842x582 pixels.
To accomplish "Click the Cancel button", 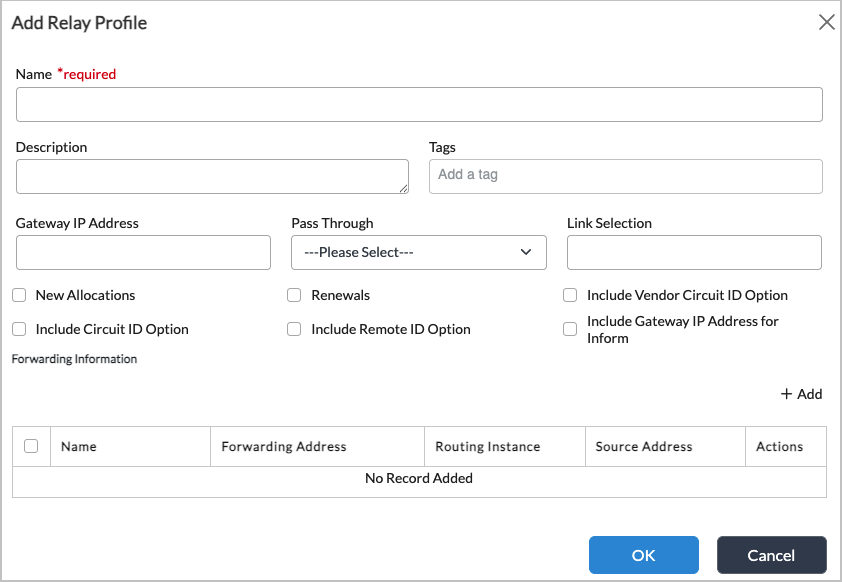I will click(x=771, y=555).
